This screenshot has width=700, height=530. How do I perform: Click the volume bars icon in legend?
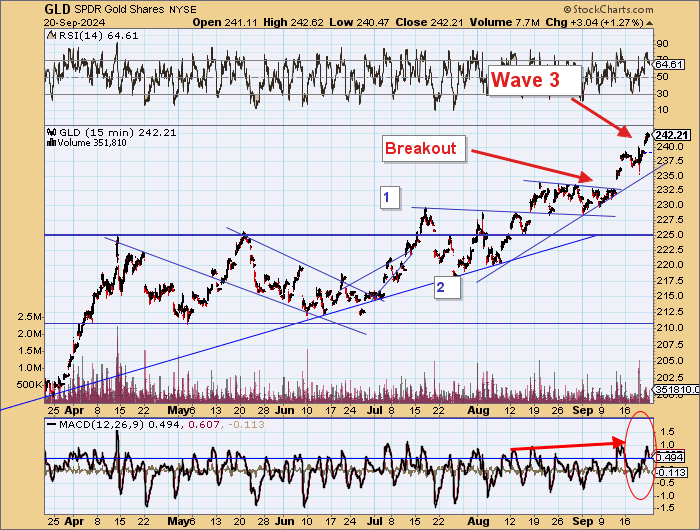(x=51, y=143)
